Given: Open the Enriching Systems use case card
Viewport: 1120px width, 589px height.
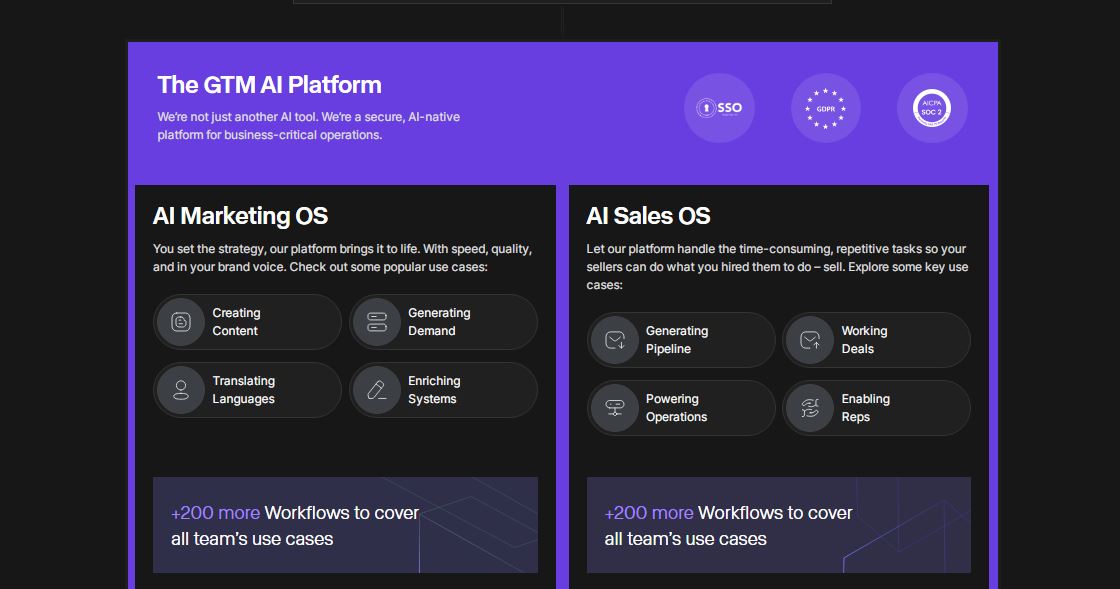Looking at the screenshot, I should pos(443,390).
